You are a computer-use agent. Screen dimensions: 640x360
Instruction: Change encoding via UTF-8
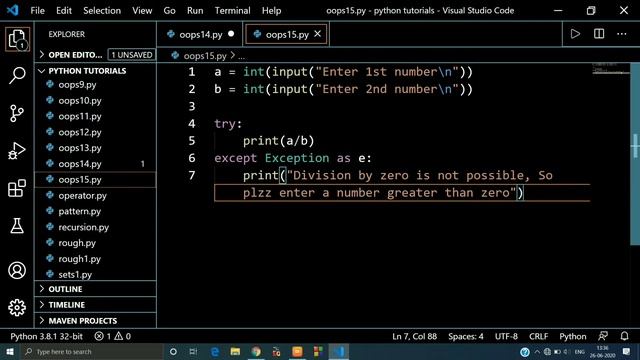506,336
